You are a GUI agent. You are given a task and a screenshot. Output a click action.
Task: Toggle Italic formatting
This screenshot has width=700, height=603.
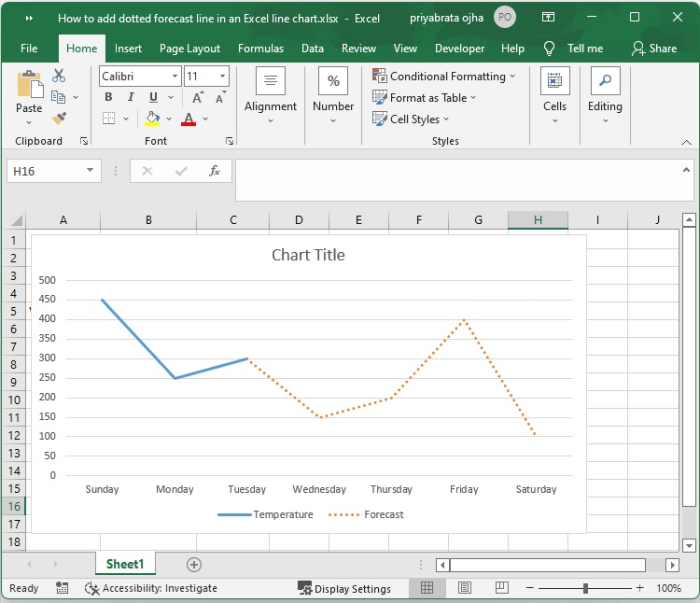[x=131, y=98]
